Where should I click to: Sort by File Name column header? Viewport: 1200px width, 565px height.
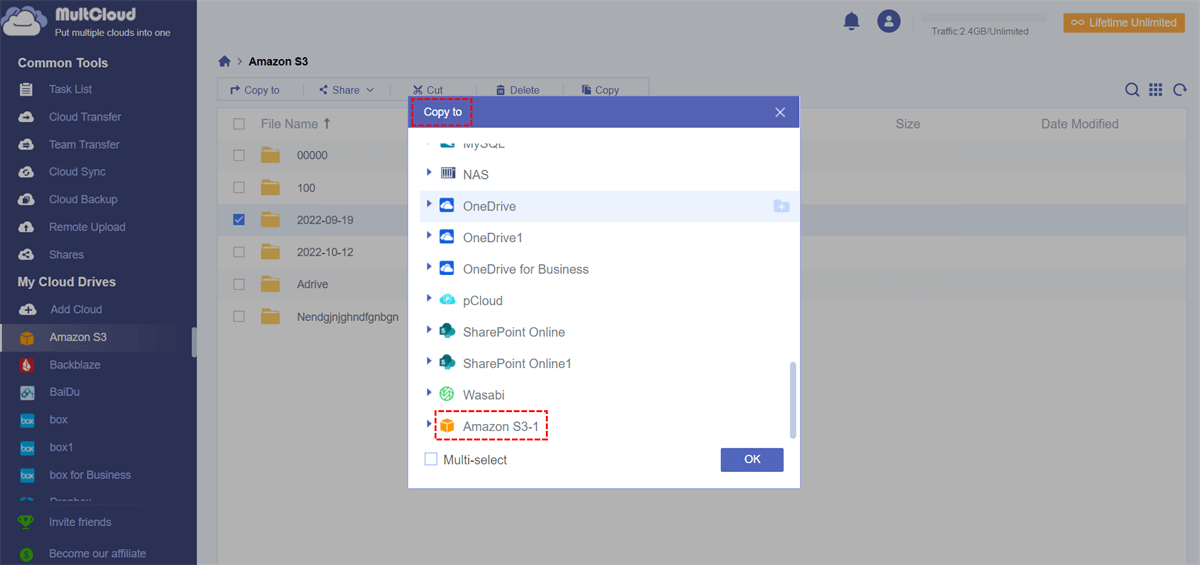pos(295,124)
